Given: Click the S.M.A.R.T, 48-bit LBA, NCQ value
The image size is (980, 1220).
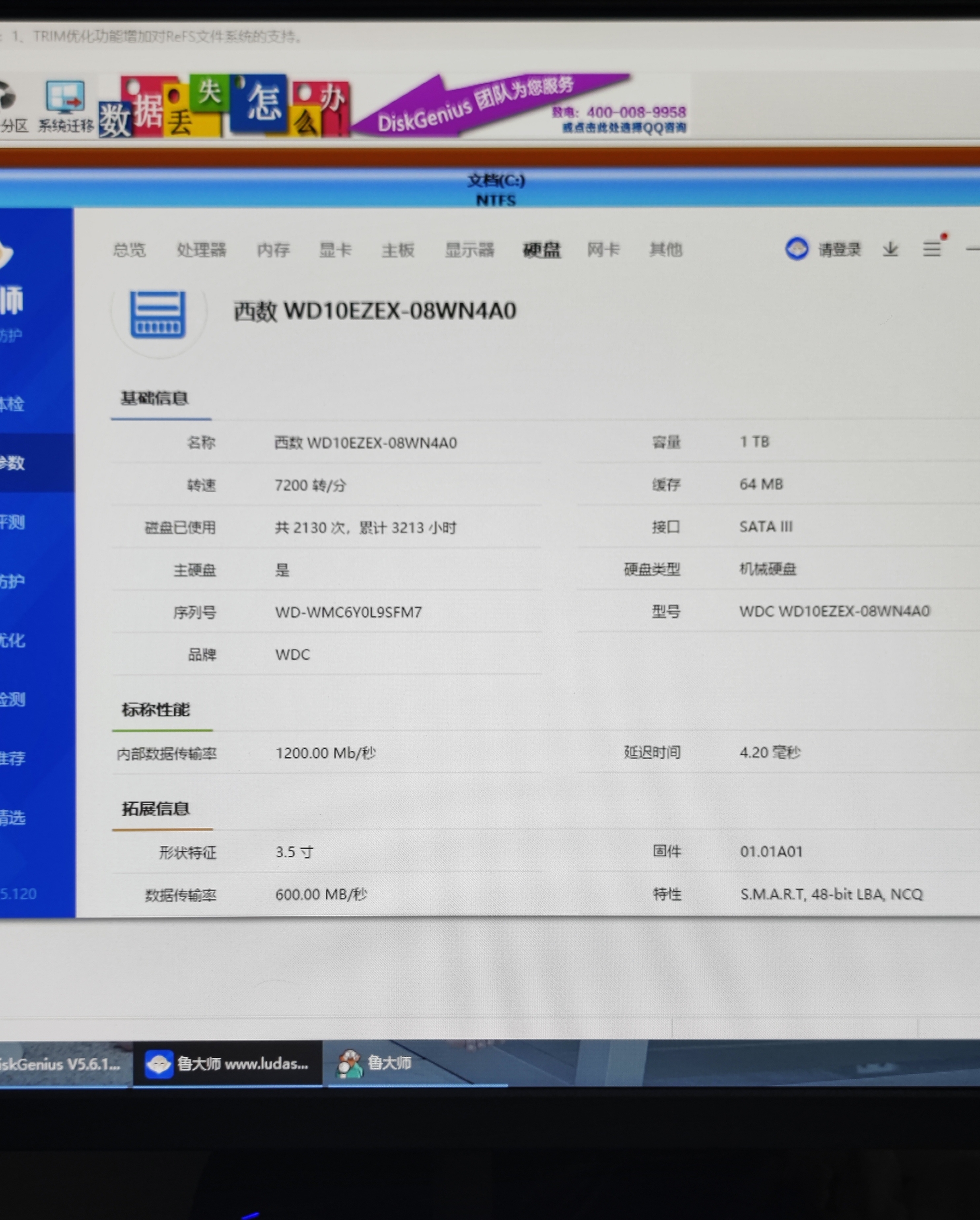Looking at the screenshot, I should point(832,894).
